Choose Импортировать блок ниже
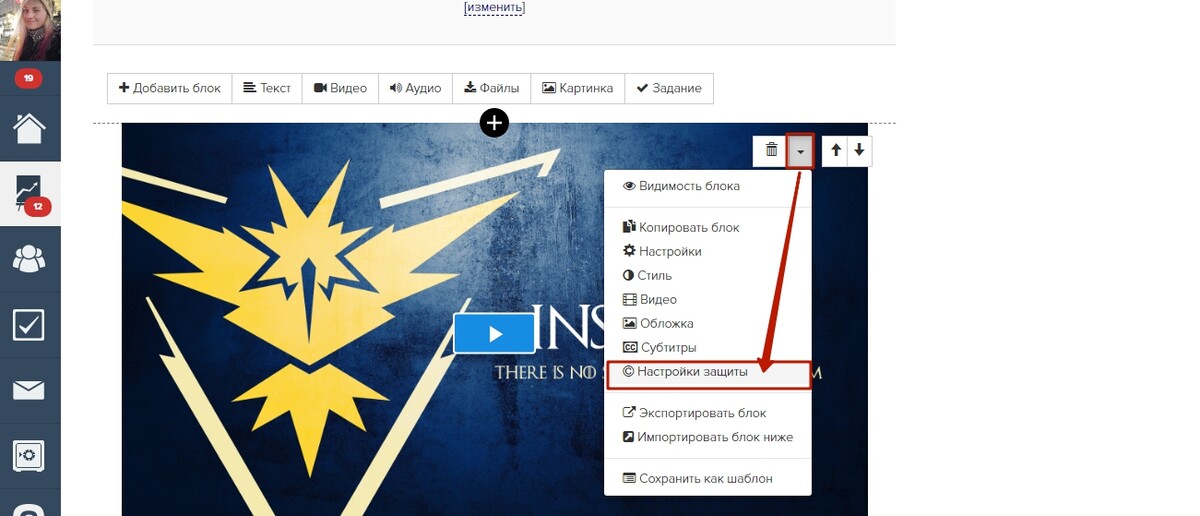The height and width of the screenshot is (516, 1200). [708, 436]
